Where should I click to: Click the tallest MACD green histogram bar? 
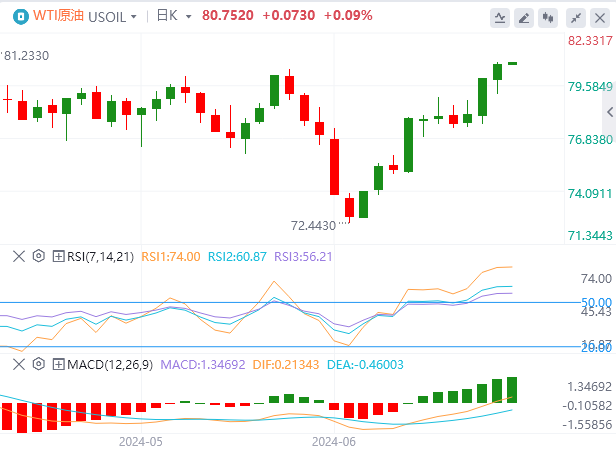point(512,390)
